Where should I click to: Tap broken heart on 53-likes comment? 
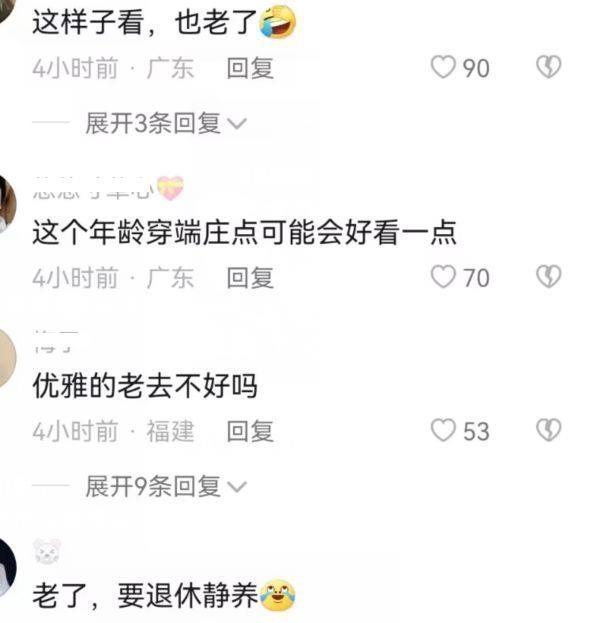(549, 430)
